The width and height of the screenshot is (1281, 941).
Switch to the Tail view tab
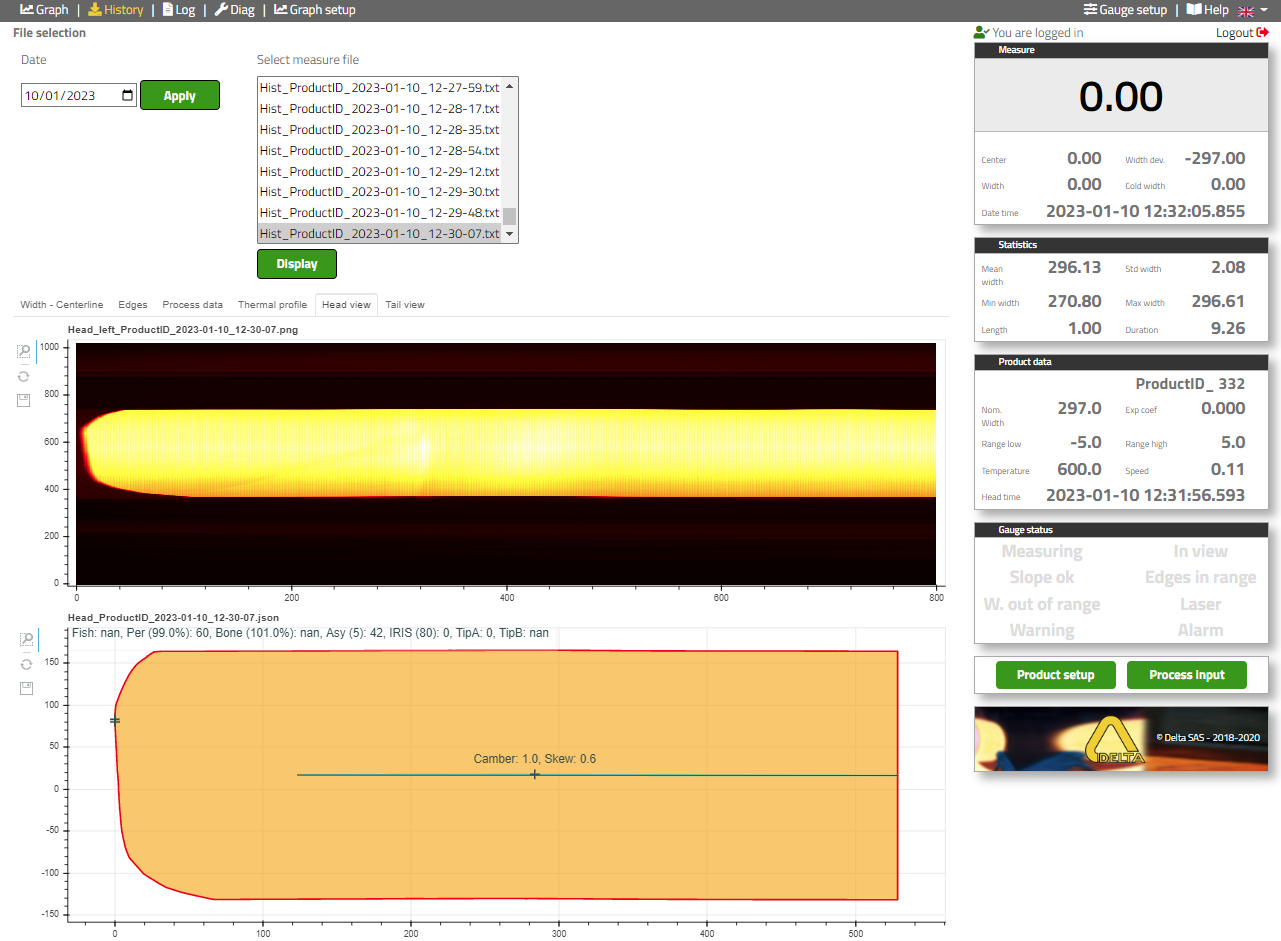(405, 305)
